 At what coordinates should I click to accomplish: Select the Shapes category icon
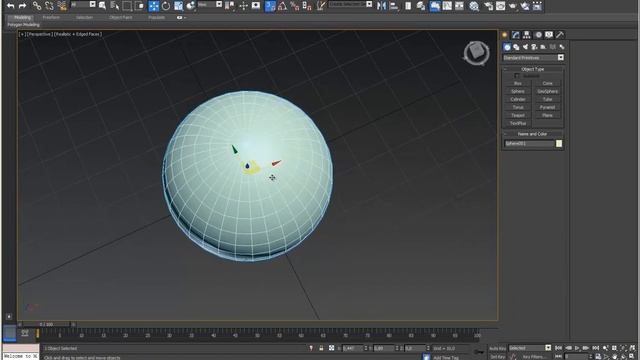pos(516,47)
